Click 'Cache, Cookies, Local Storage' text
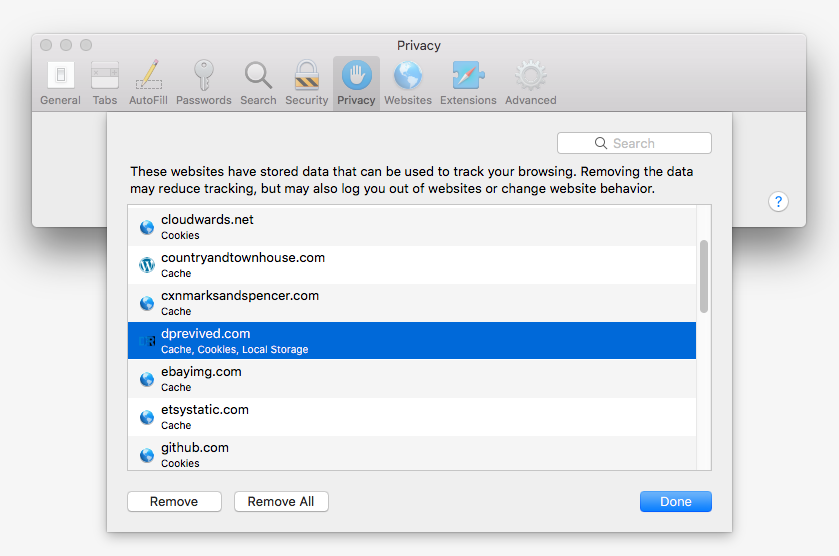Image resolution: width=839 pixels, height=556 pixels. pyautogui.click(x=234, y=349)
